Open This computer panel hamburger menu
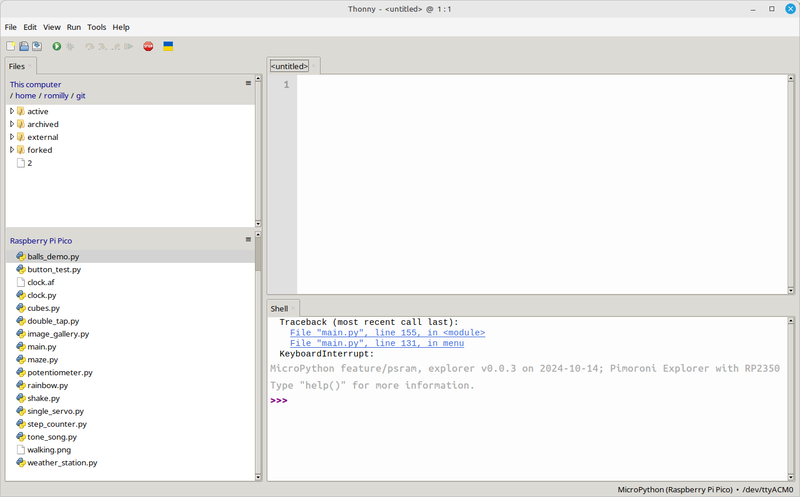Viewport: 800px width, 497px height. [x=248, y=84]
